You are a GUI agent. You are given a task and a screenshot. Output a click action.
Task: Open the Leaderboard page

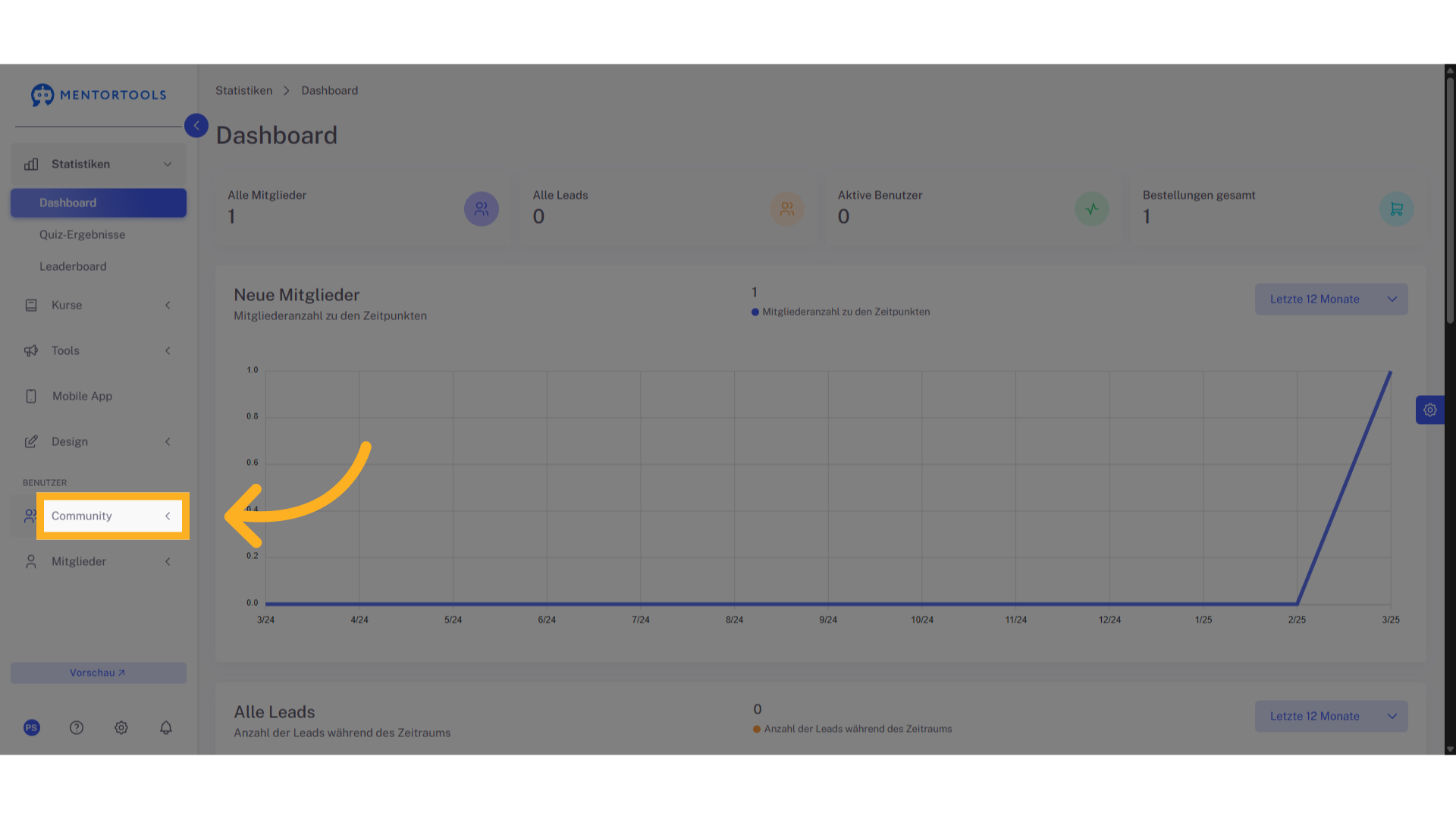(x=73, y=267)
